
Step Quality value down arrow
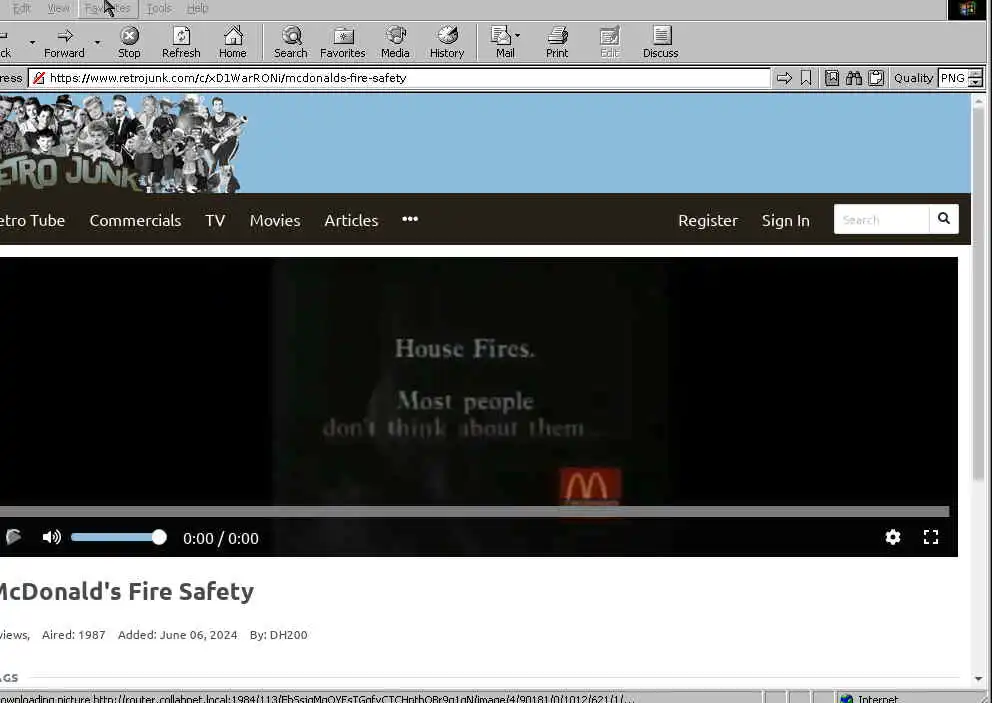pyautogui.click(x=976, y=82)
